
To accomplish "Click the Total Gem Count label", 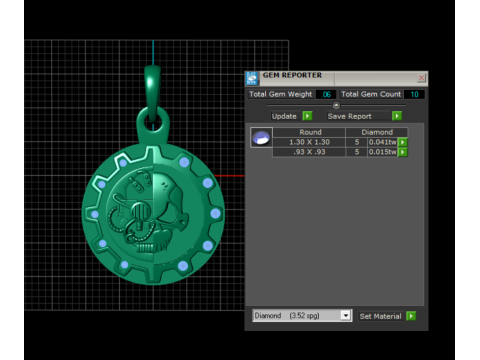I will click(371, 94).
